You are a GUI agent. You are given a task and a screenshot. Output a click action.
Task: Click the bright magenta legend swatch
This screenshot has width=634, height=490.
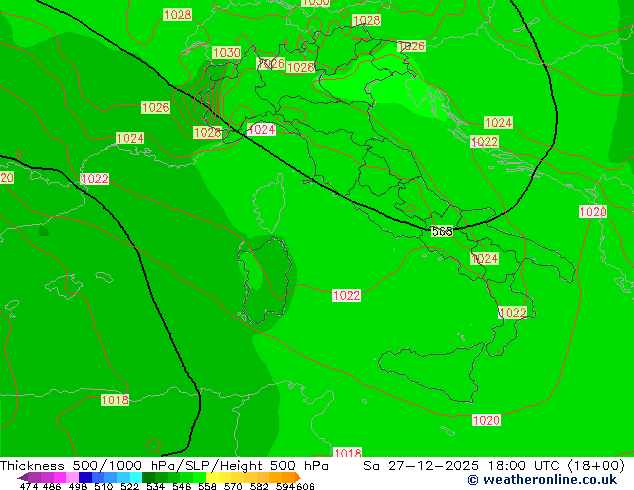[x=59, y=477]
